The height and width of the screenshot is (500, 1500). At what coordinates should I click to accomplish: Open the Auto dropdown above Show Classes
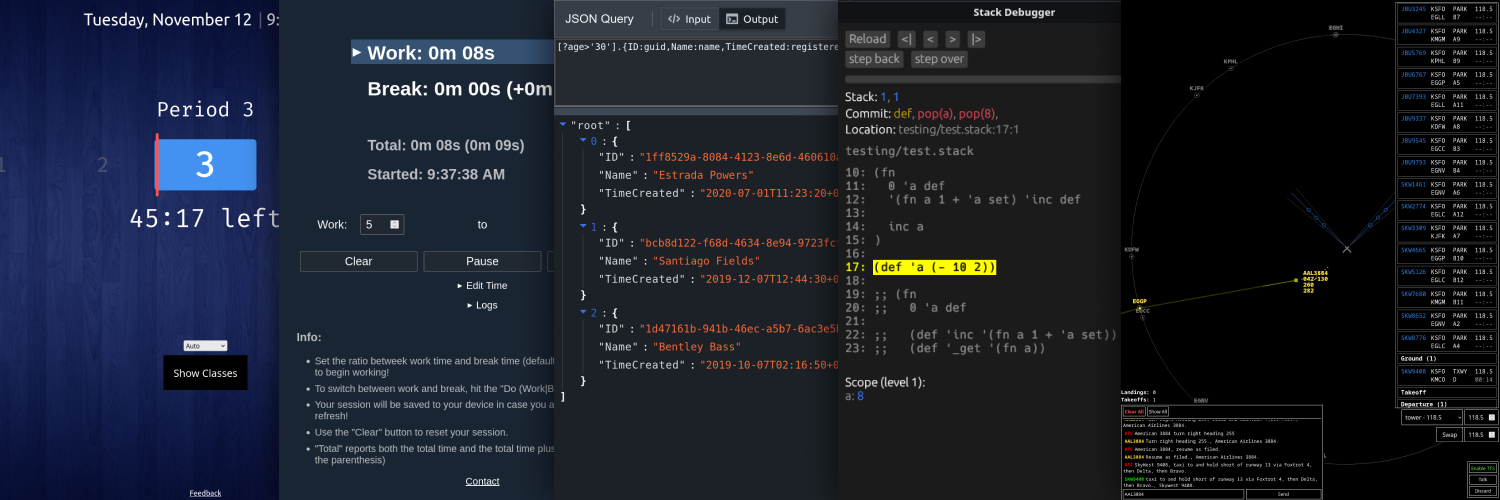click(x=205, y=346)
